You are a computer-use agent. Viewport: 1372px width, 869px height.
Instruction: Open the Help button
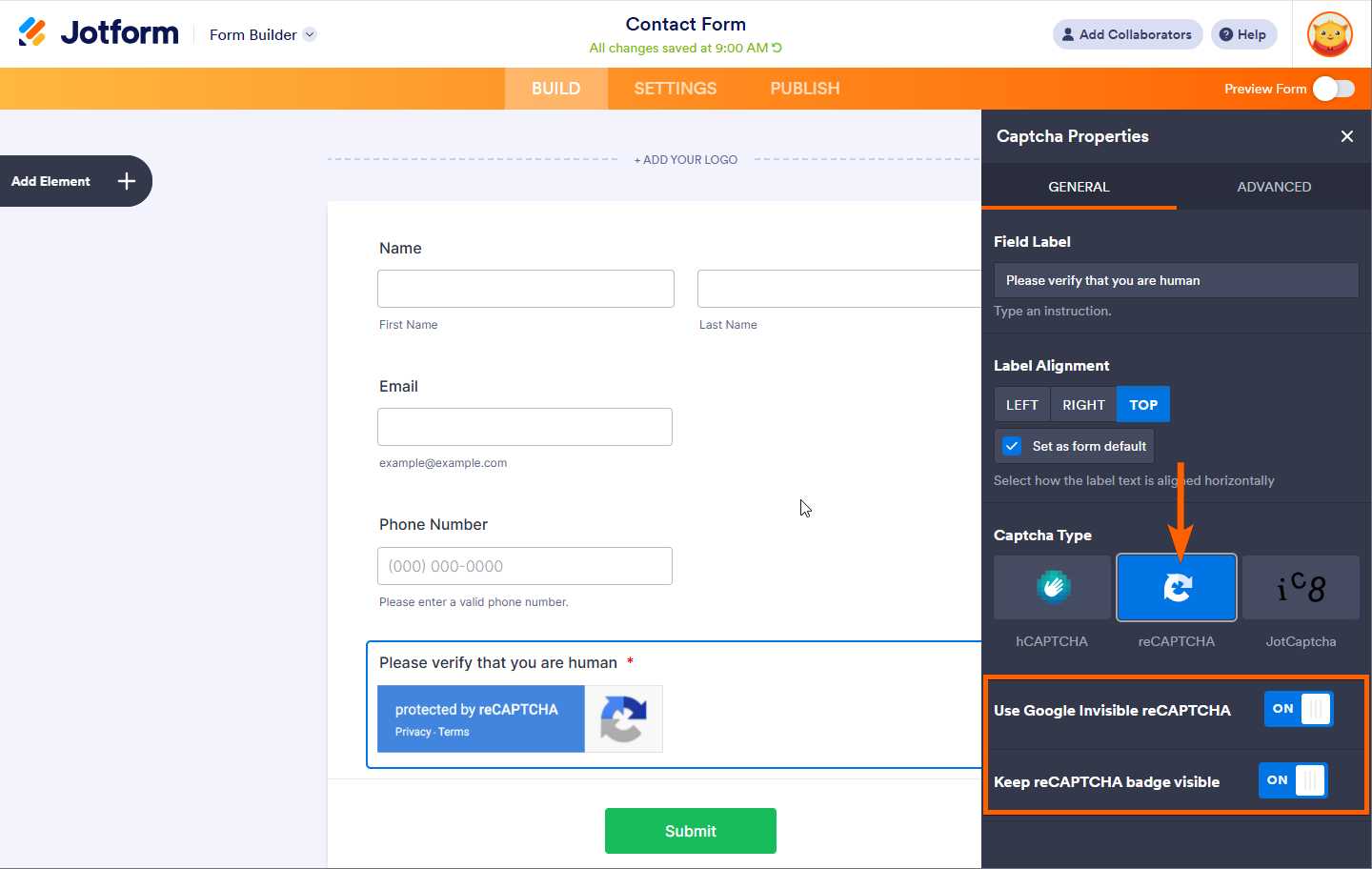tap(1243, 34)
